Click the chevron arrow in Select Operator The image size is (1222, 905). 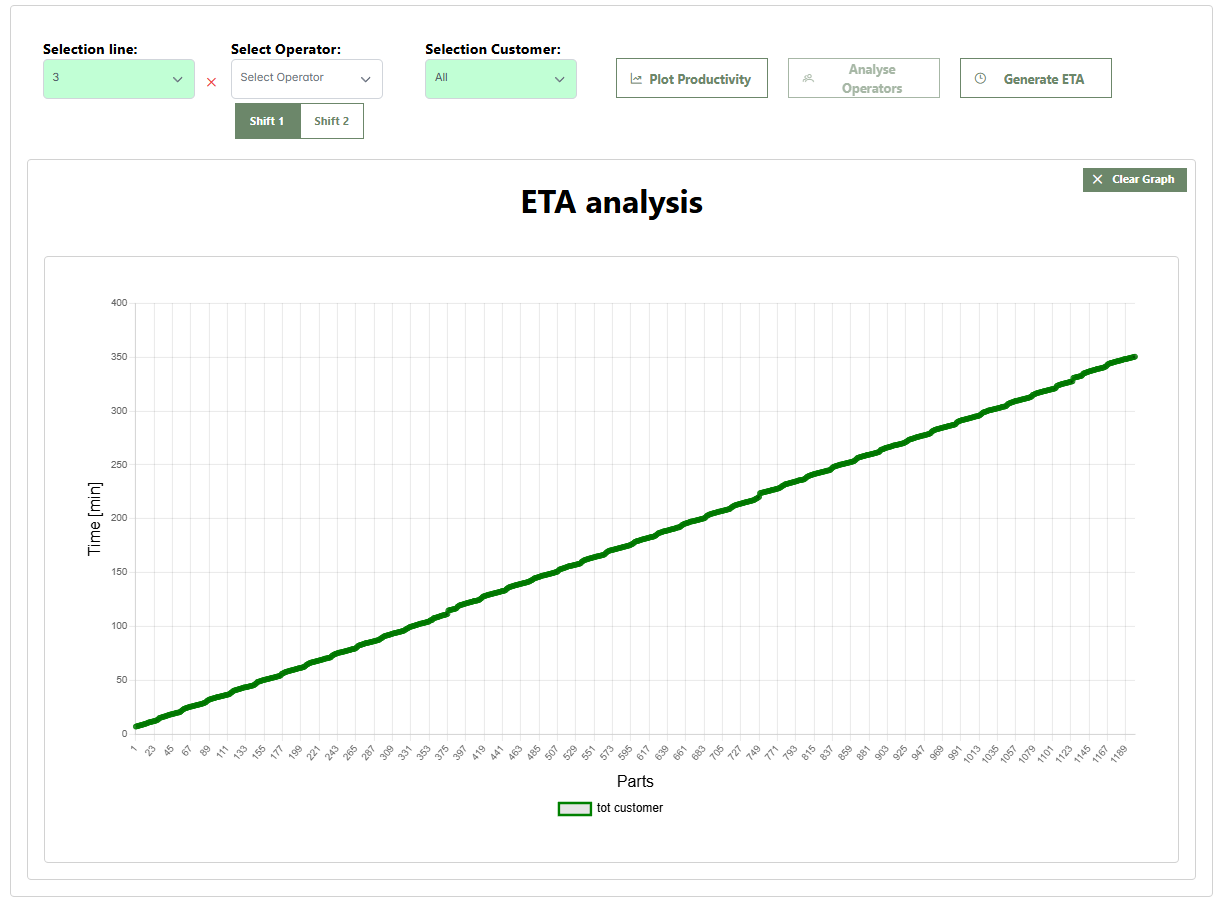click(366, 79)
